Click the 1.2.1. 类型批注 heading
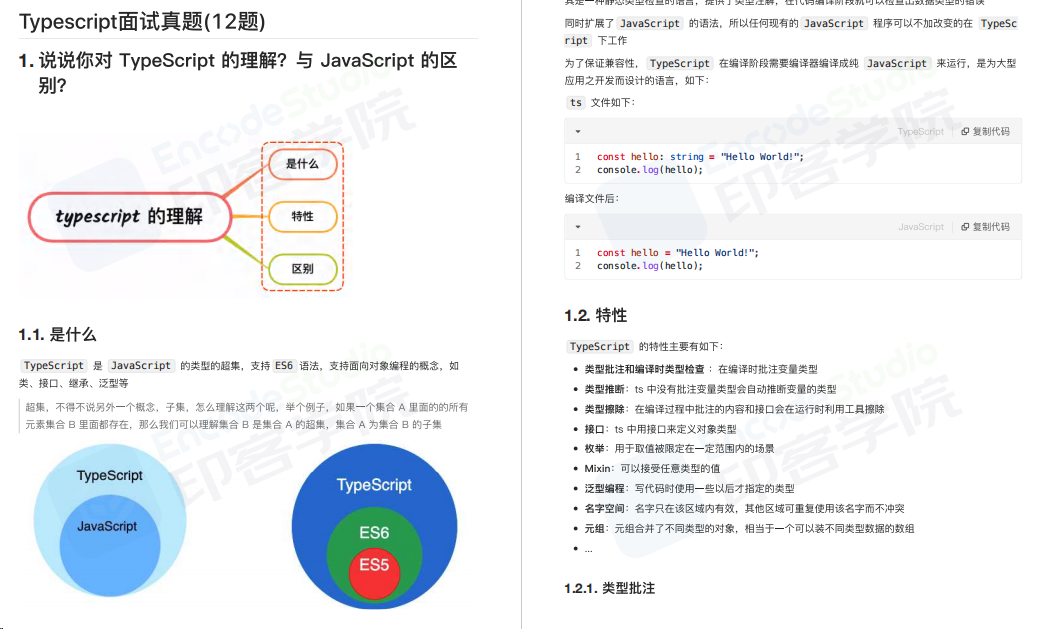This screenshot has width=1042, height=629. point(609,588)
